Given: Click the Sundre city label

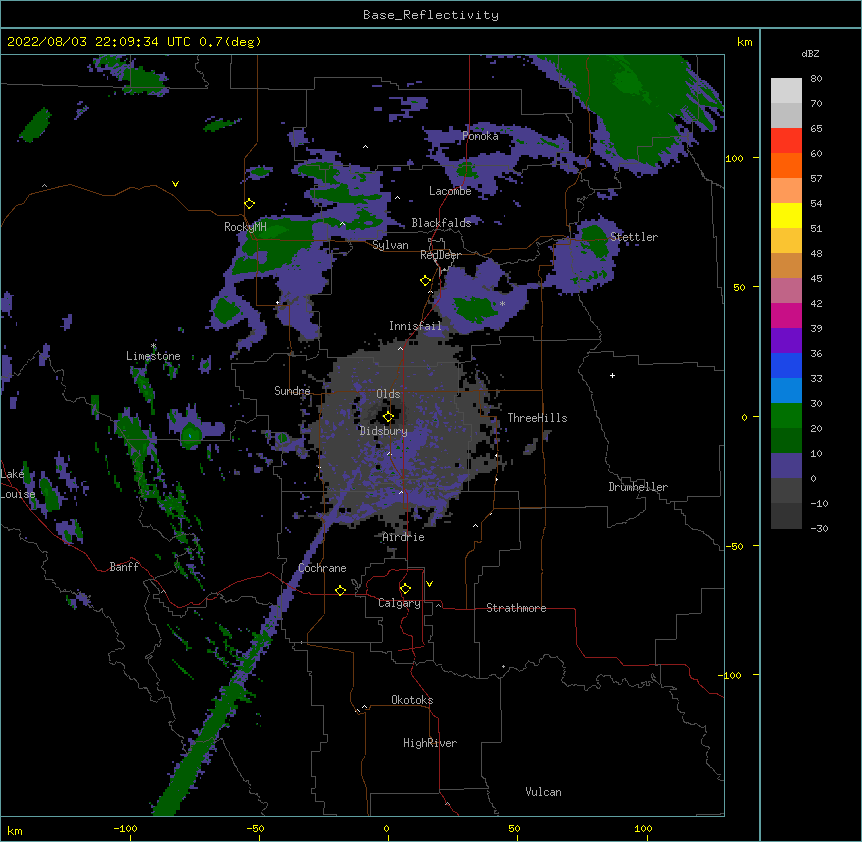Looking at the screenshot, I should pyautogui.click(x=292, y=391).
